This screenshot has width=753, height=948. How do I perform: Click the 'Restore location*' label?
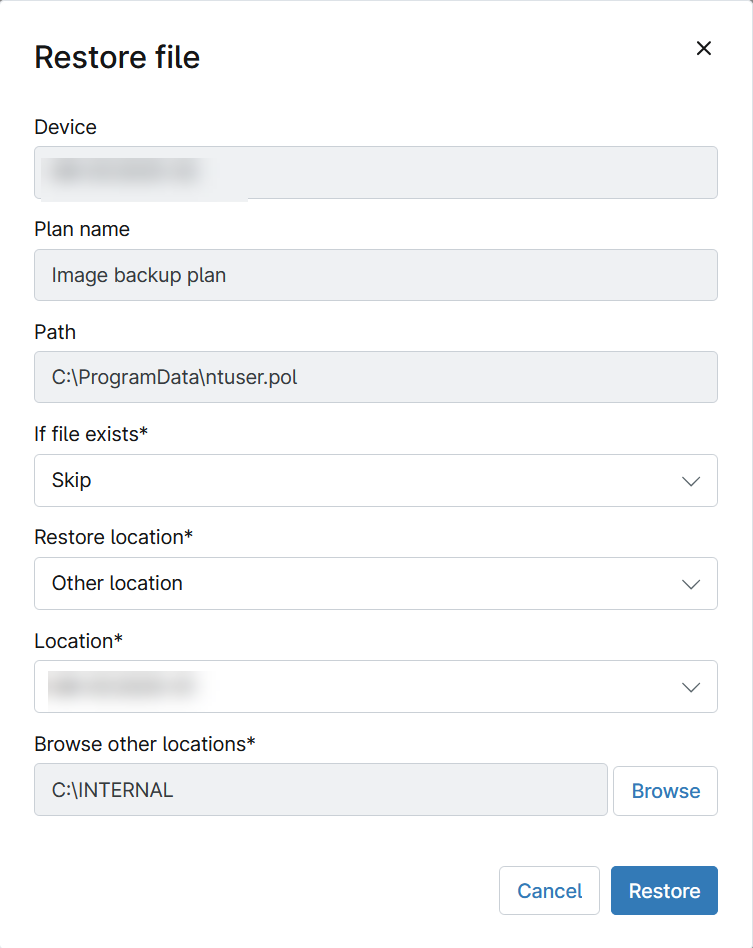coord(113,537)
